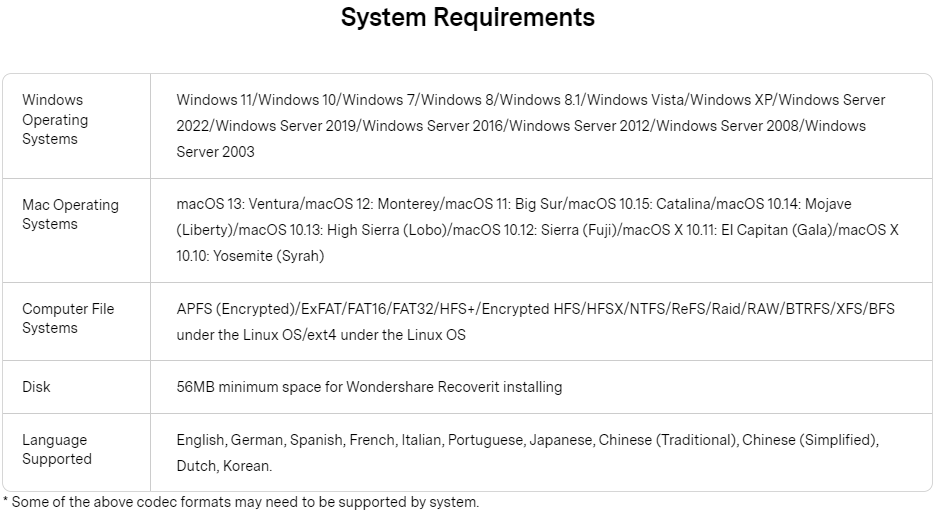Click the System Requirements heading
The height and width of the screenshot is (513, 938).
tap(468, 17)
